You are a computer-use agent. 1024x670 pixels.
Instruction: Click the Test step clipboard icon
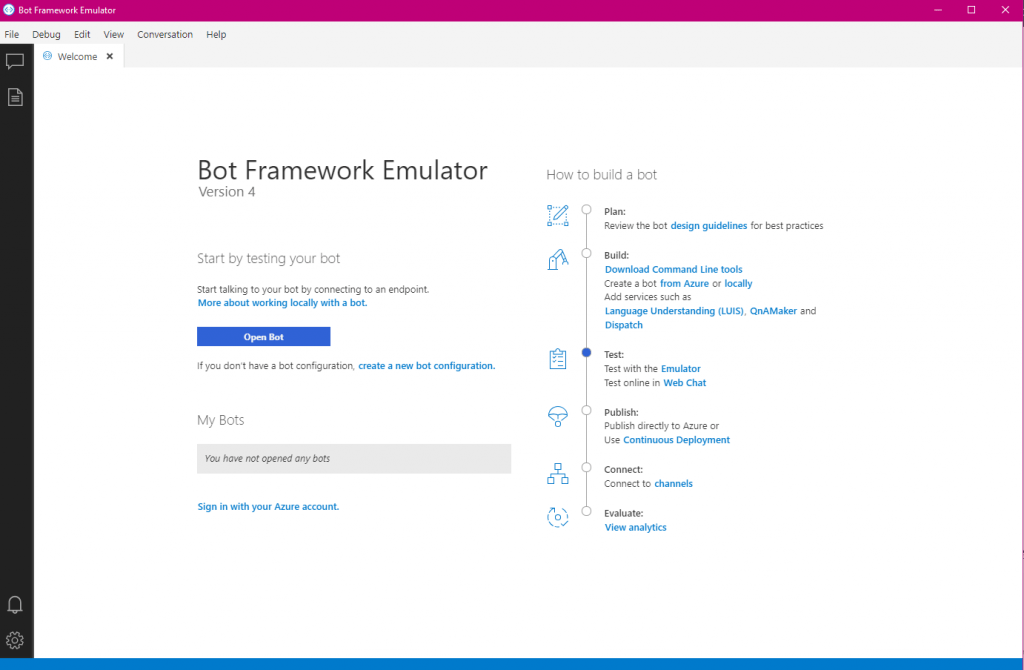tap(557, 360)
